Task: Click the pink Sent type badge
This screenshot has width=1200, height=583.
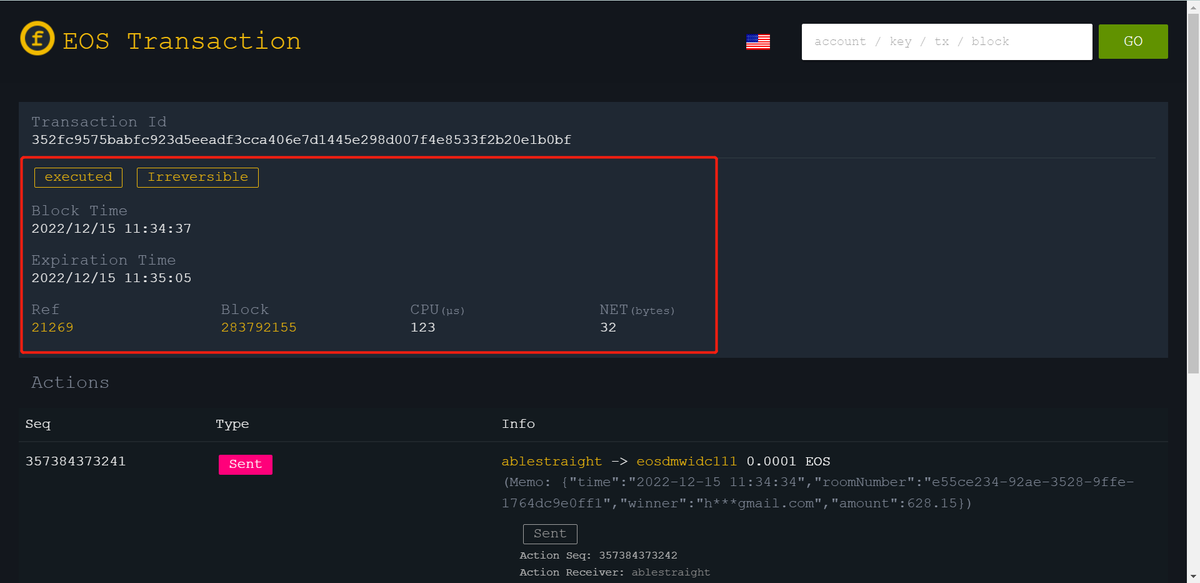Action: click(245, 464)
